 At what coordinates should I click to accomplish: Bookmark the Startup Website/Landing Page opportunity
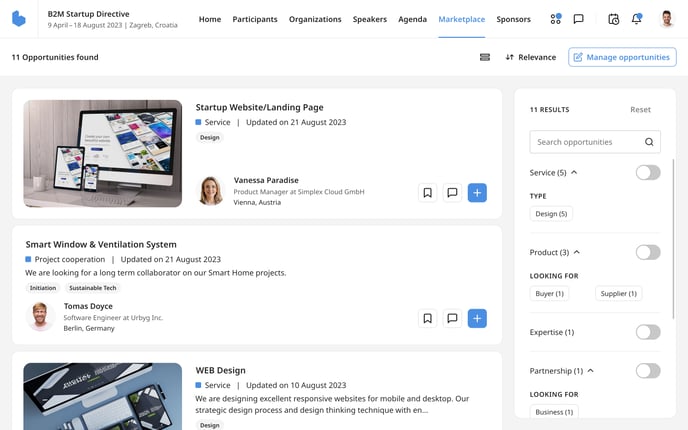click(427, 193)
